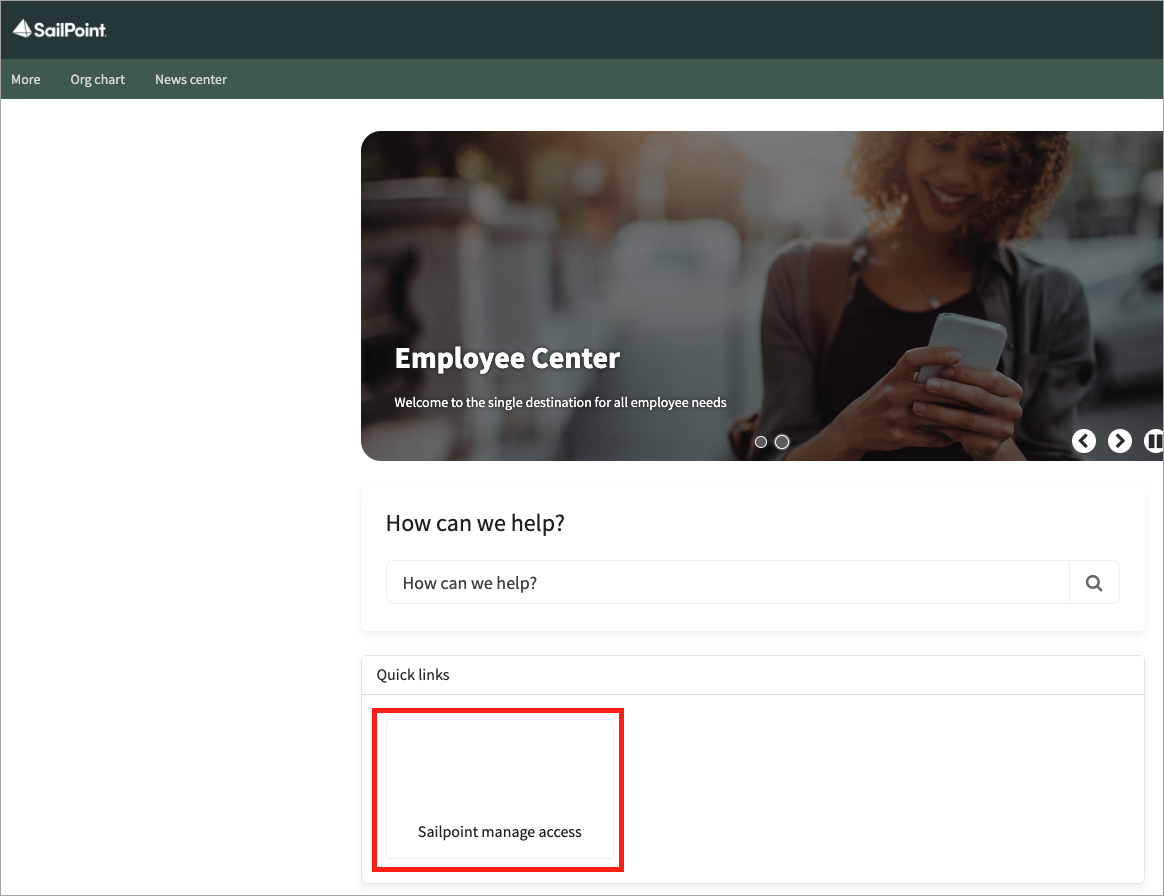Pause the banner carousel
The image size is (1164, 896).
(1154, 441)
